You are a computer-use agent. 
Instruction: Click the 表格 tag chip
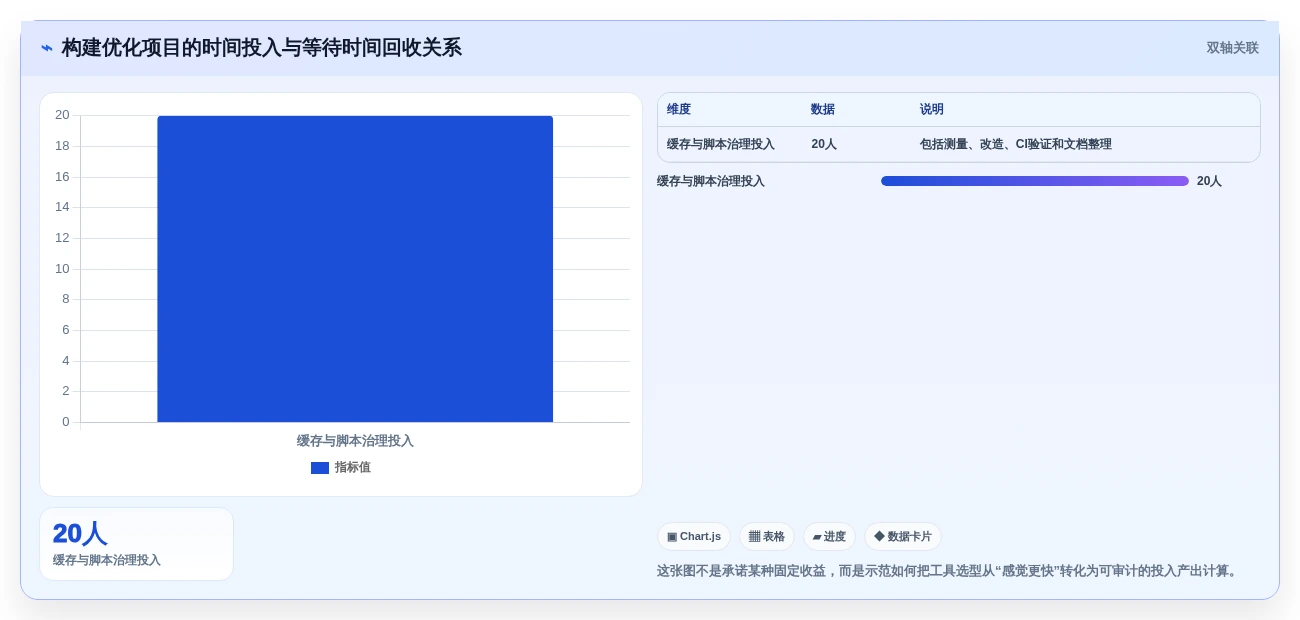tap(767, 537)
